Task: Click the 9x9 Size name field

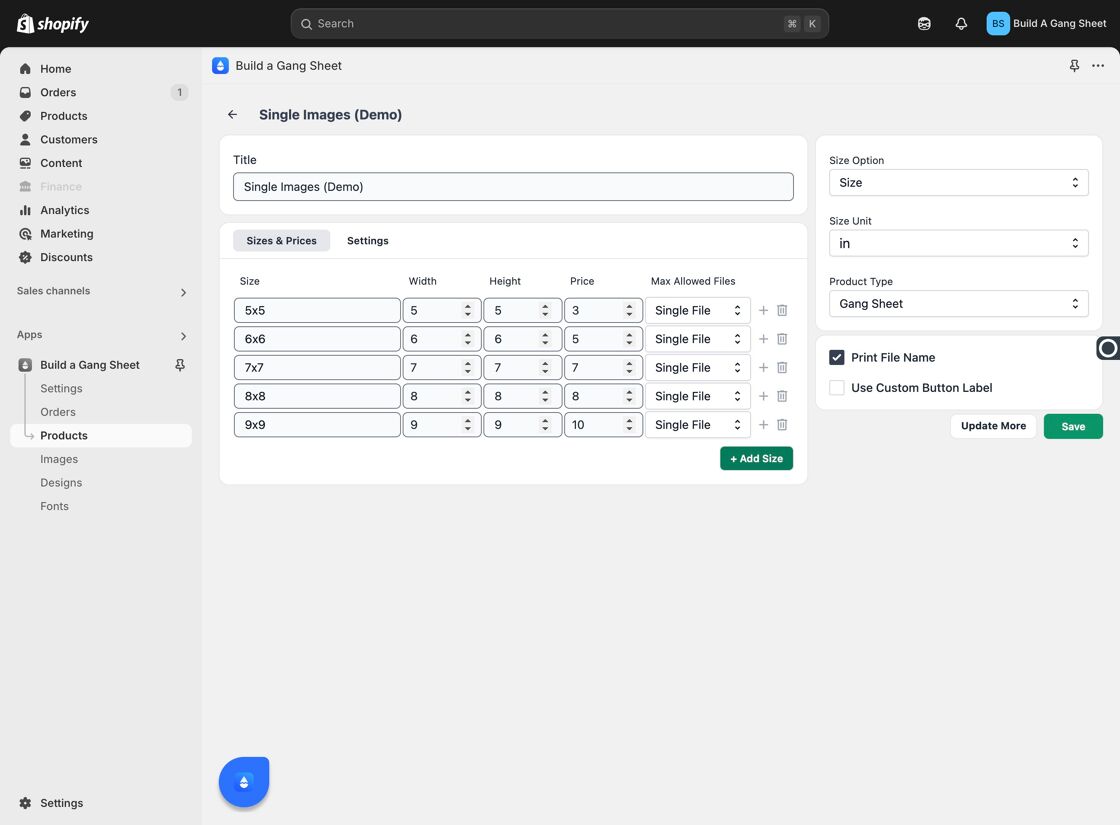Action: pyautogui.click(x=317, y=424)
